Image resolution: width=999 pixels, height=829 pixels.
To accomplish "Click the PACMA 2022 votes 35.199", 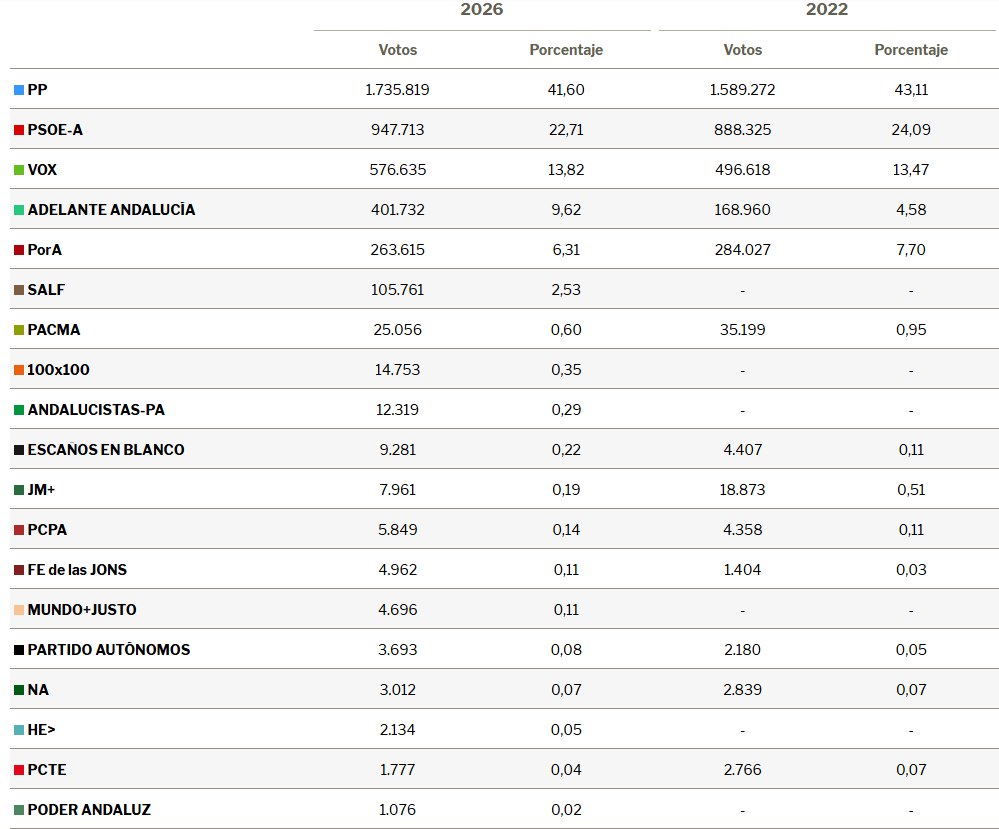I will click(x=743, y=330).
